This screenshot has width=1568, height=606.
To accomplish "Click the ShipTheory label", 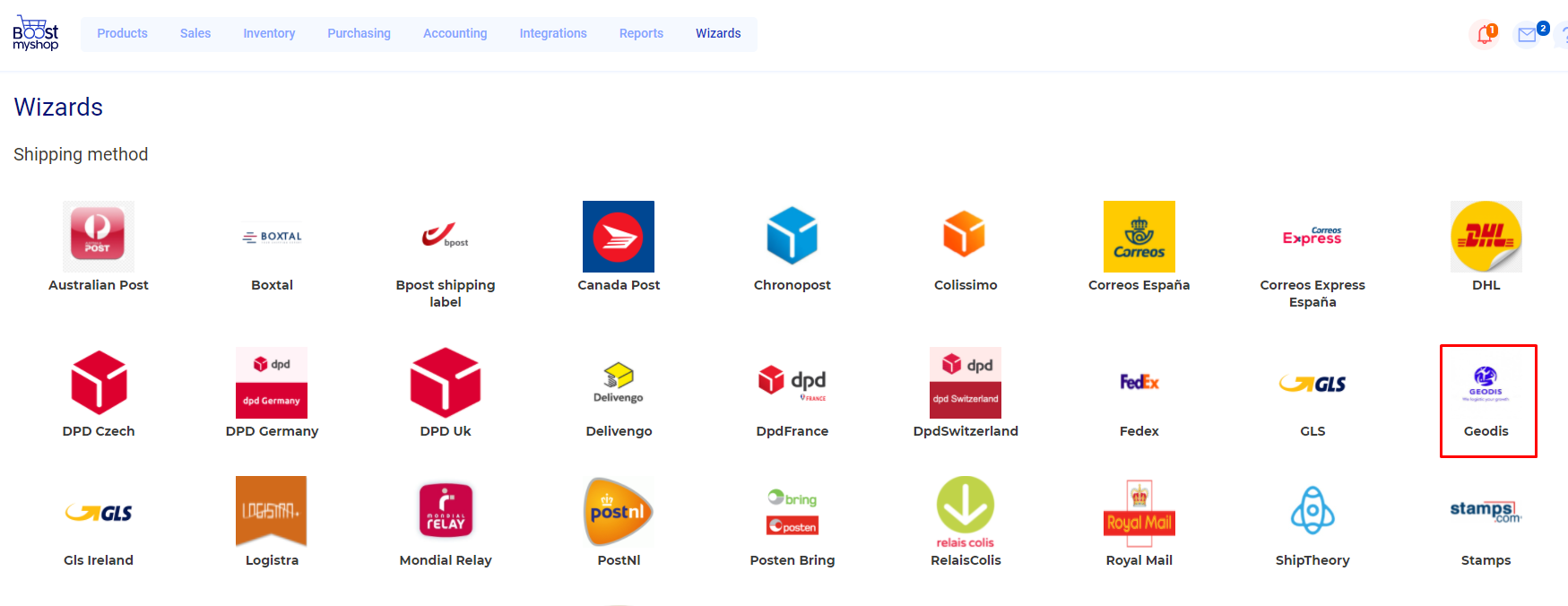I will pos(1312,560).
